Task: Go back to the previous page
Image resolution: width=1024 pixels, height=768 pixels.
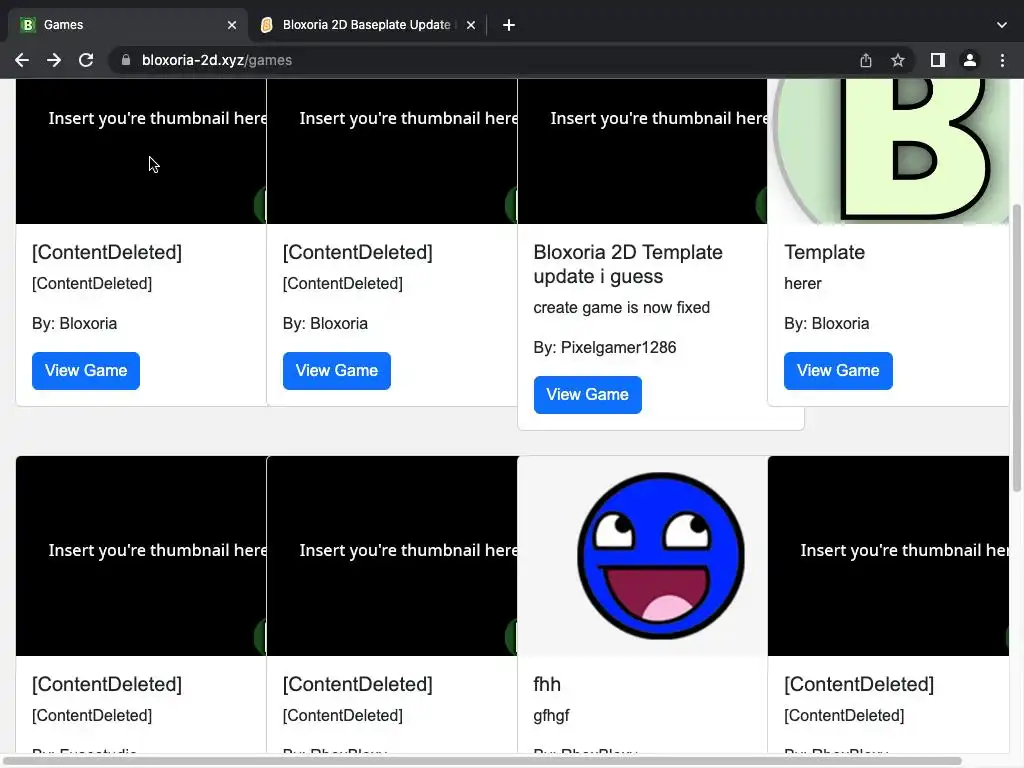Action: 22,60
